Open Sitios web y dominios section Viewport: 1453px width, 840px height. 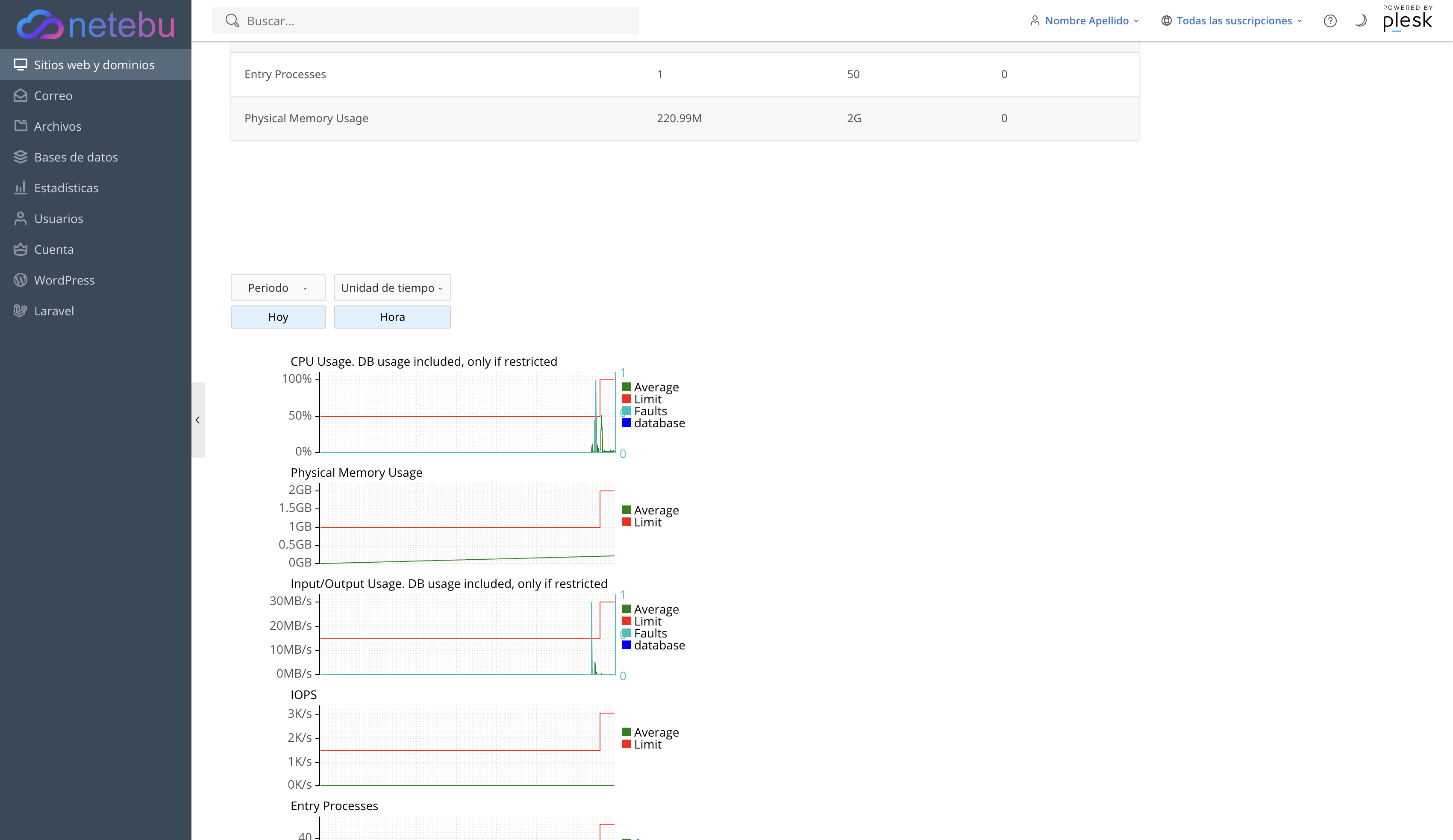pos(96,65)
